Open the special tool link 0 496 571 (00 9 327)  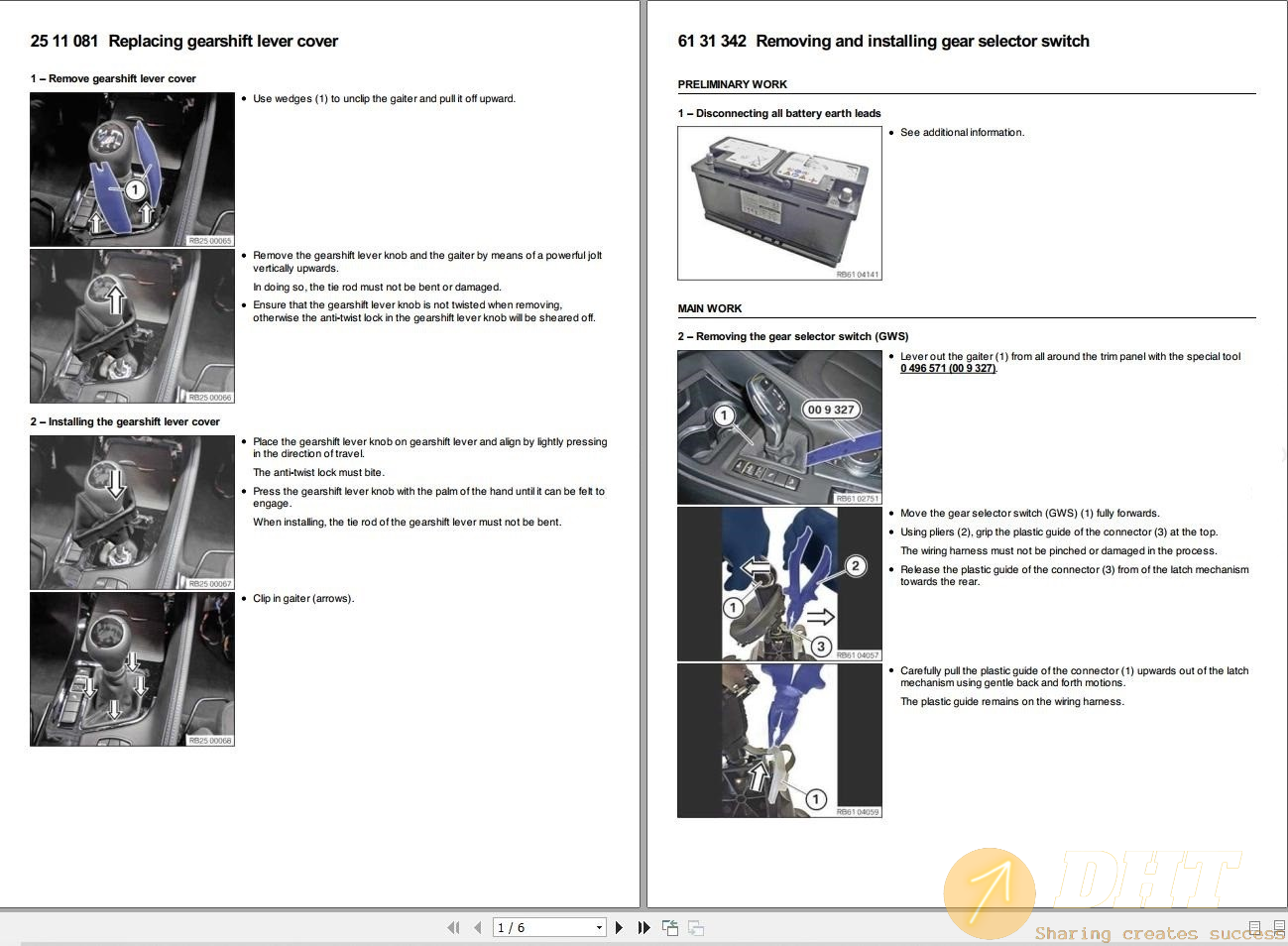pyautogui.click(x=948, y=369)
